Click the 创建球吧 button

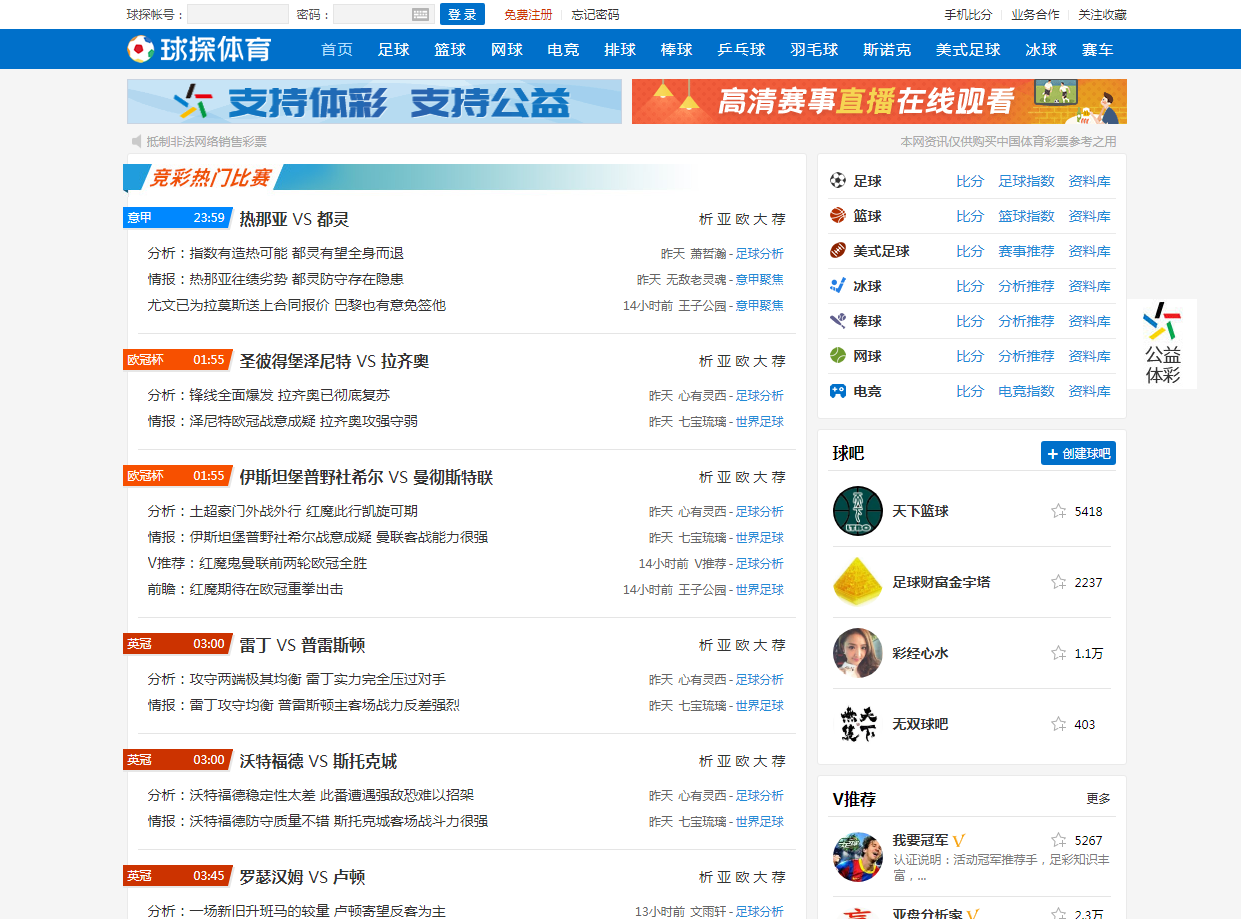(1078, 454)
